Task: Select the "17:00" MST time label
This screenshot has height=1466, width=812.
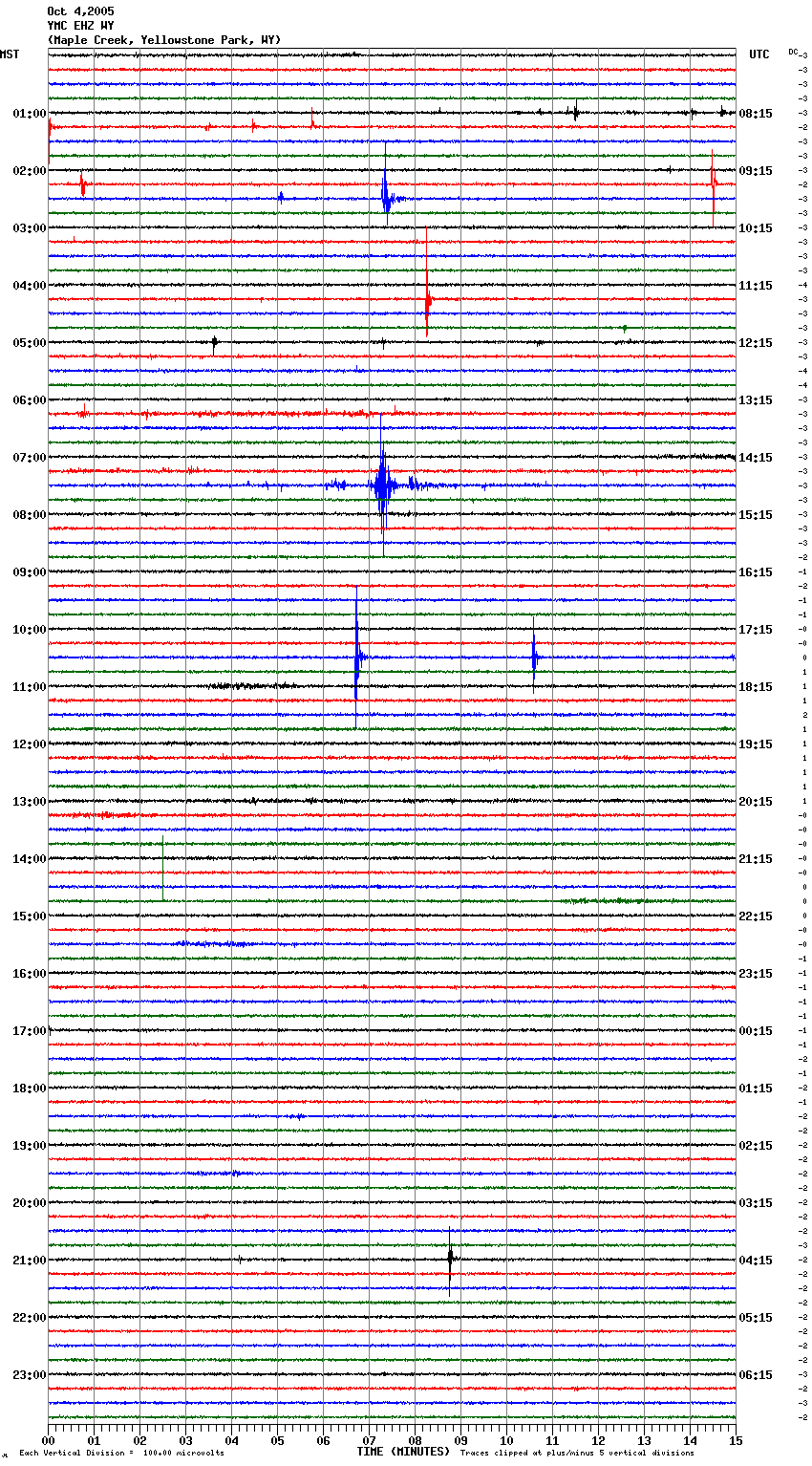Action: coord(30,1031)
